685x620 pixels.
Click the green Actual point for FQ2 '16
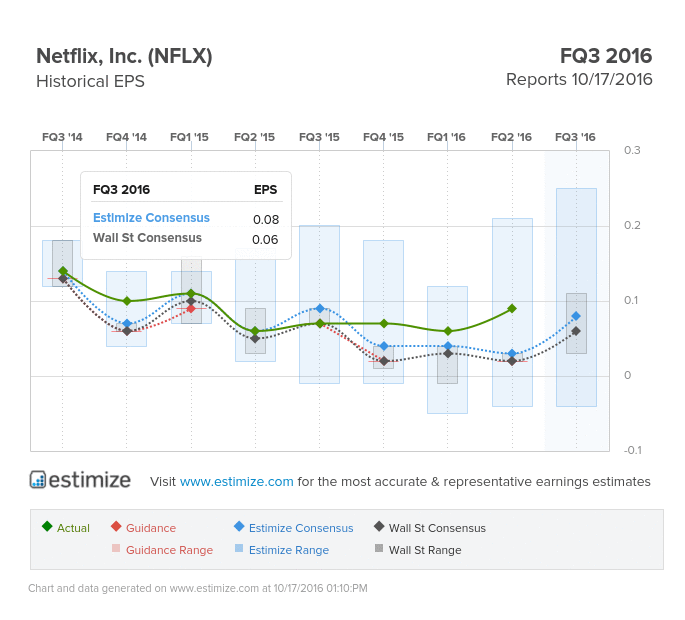pos(512,308)
